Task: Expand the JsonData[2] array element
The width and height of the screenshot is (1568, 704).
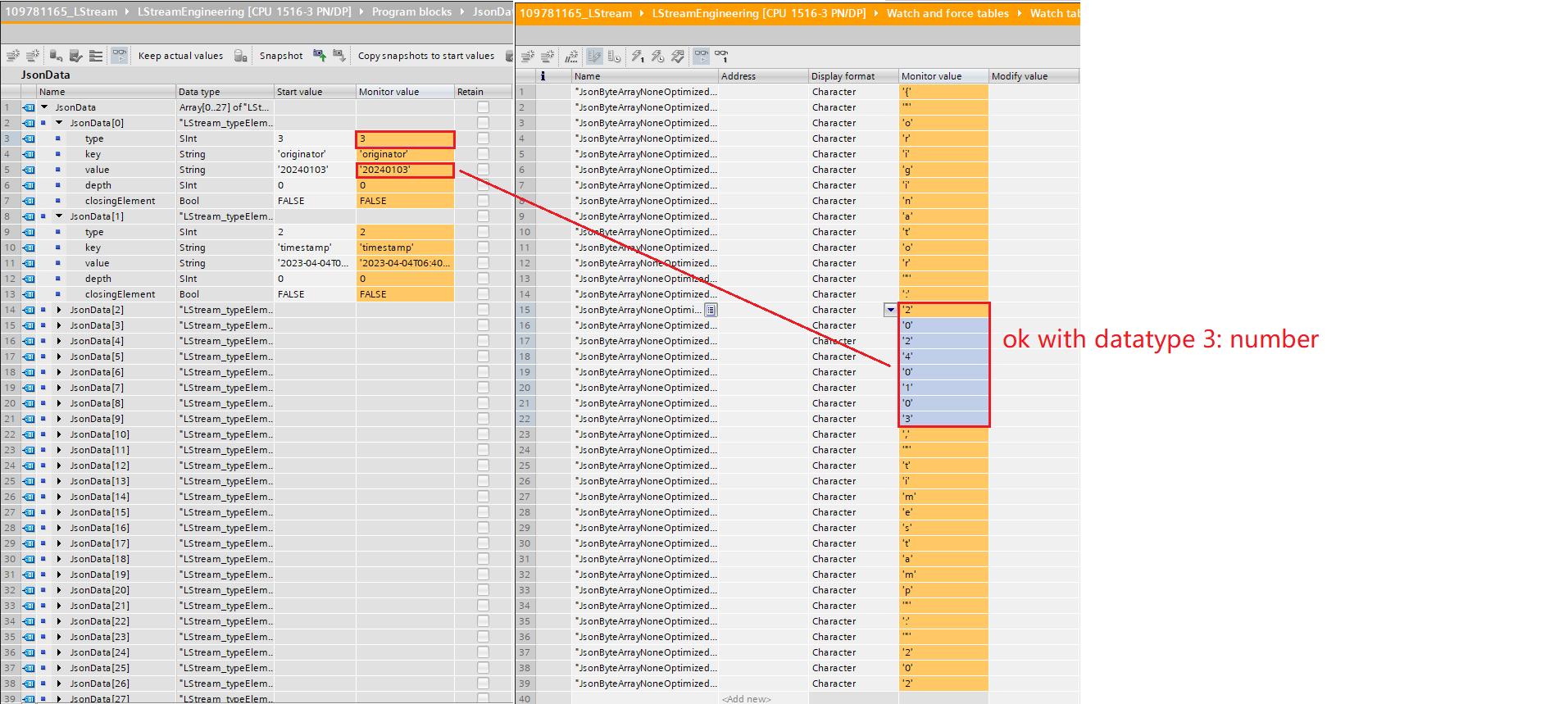Action: [59, 310]
